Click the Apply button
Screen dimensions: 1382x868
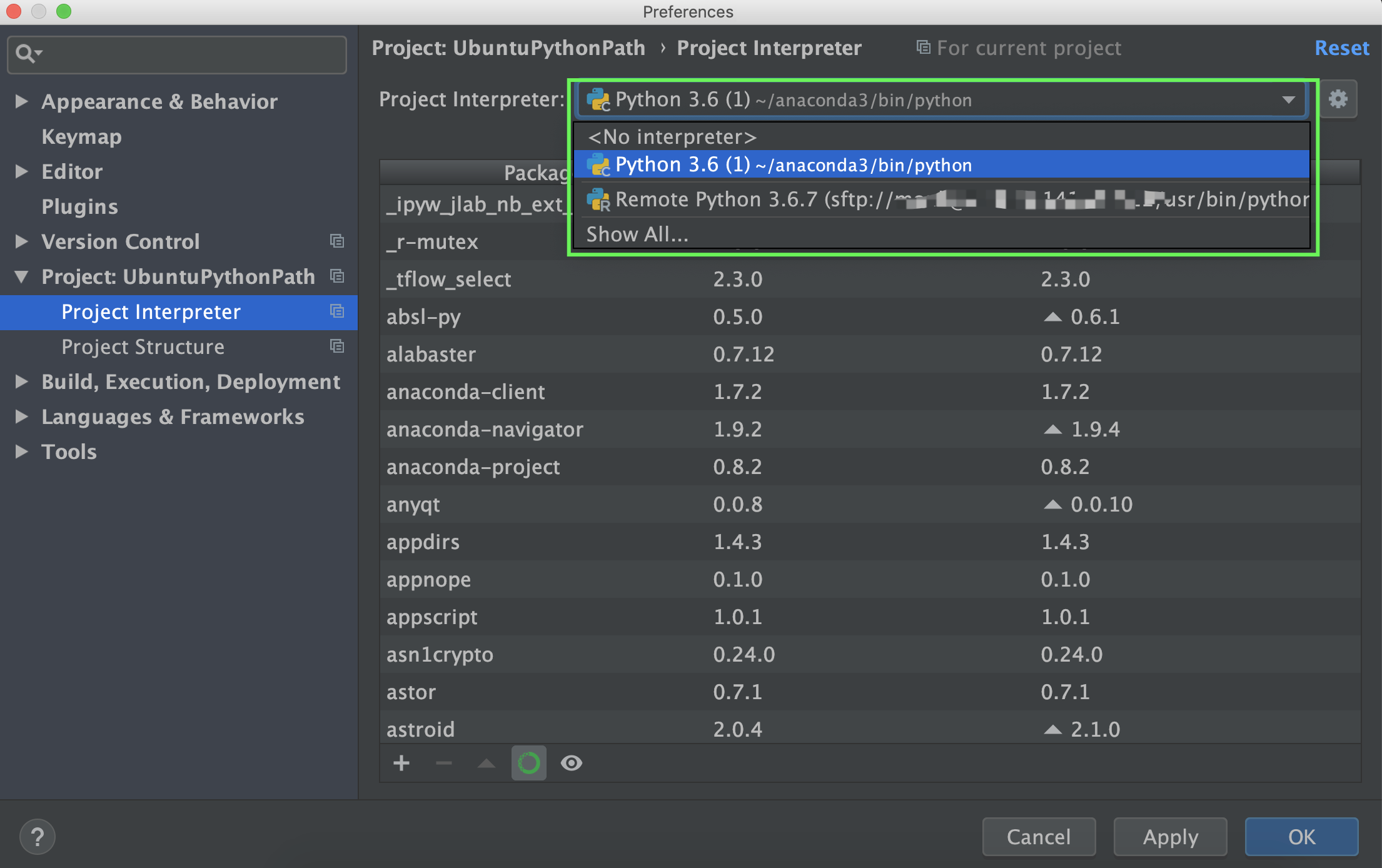1170,837
